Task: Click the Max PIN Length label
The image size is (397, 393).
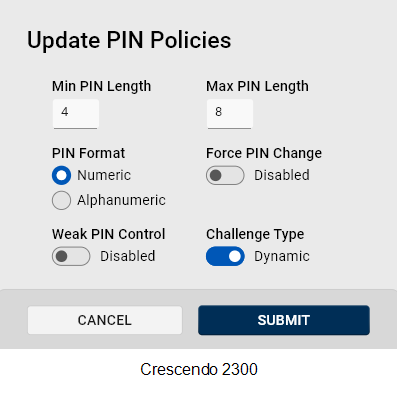Action: pyautogui.click(x=257, y=86)
